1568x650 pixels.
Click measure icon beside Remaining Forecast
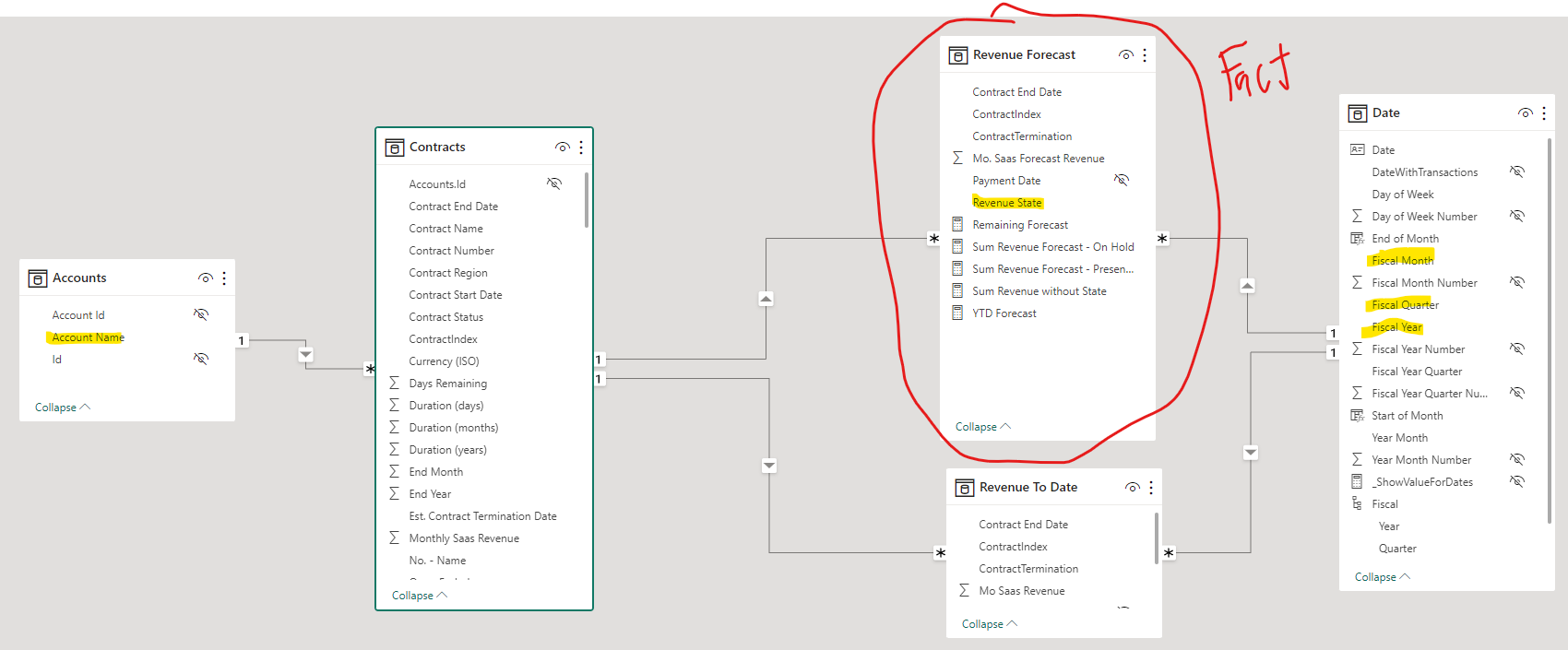[957, 224]
